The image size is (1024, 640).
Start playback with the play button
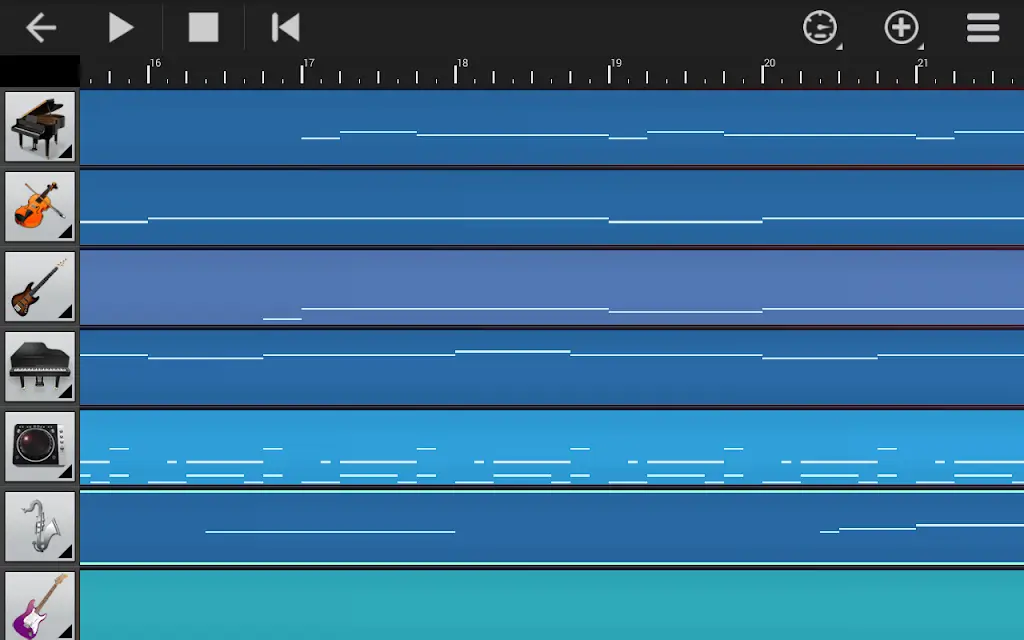pyautogui.click(x=121, y=28)
